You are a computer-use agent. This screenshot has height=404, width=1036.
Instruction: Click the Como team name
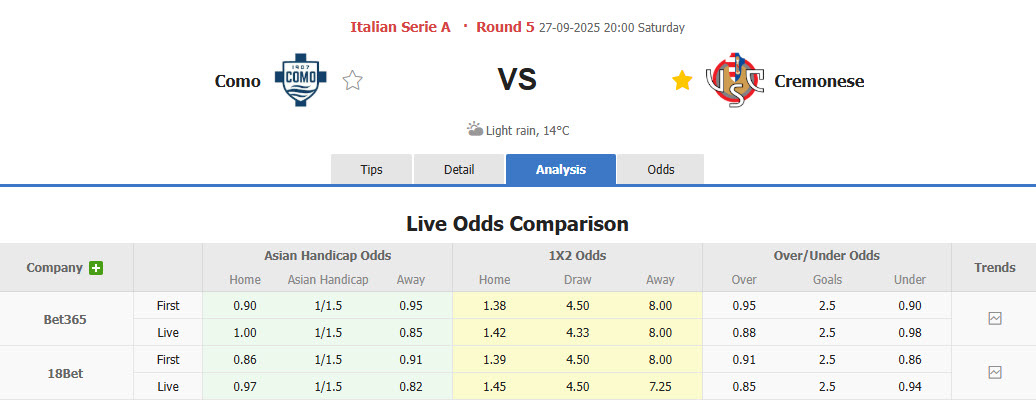point(238,81)
